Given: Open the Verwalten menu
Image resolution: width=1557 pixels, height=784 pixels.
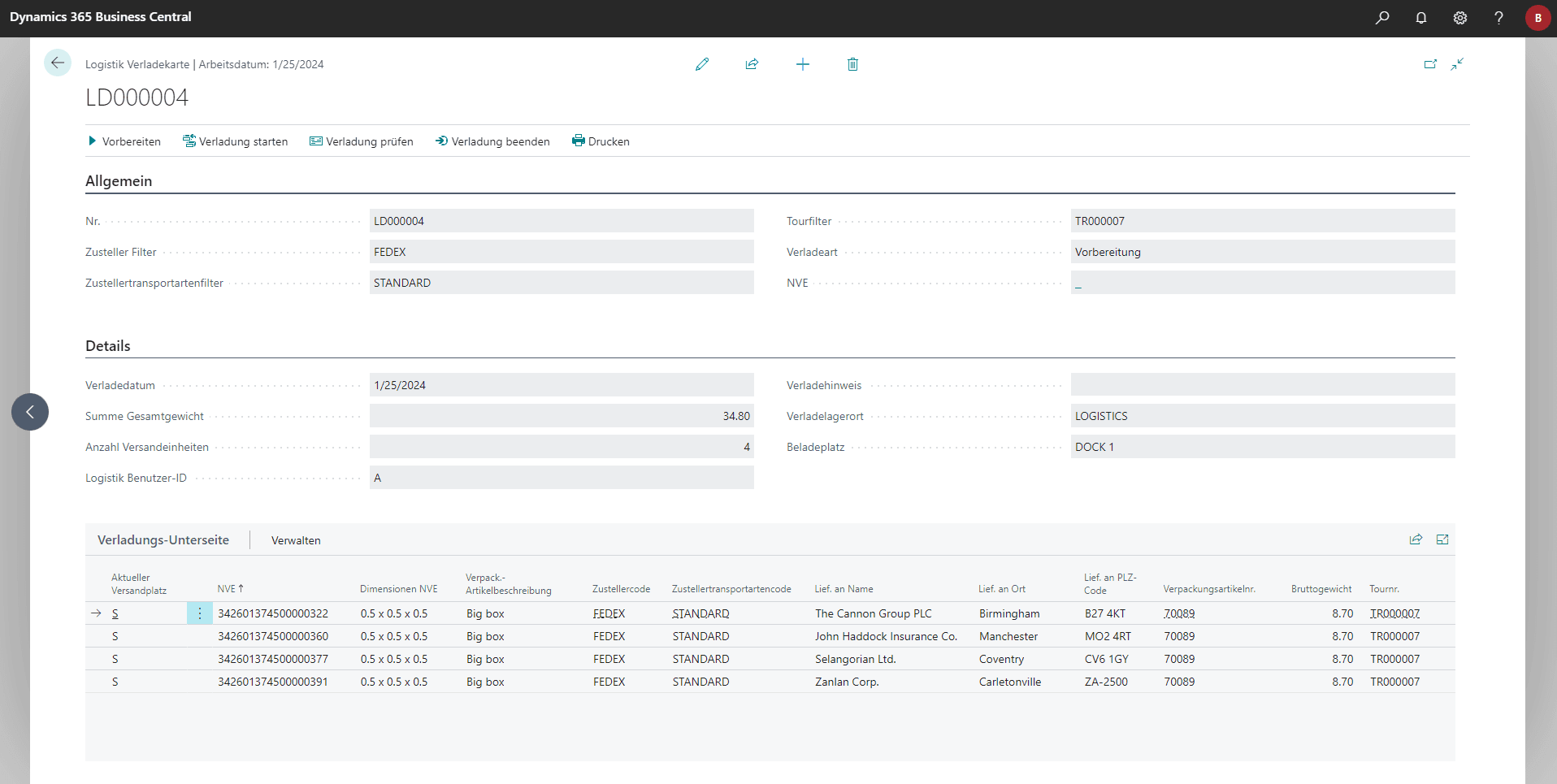Looking at the screenshot, I should [296, 540].
